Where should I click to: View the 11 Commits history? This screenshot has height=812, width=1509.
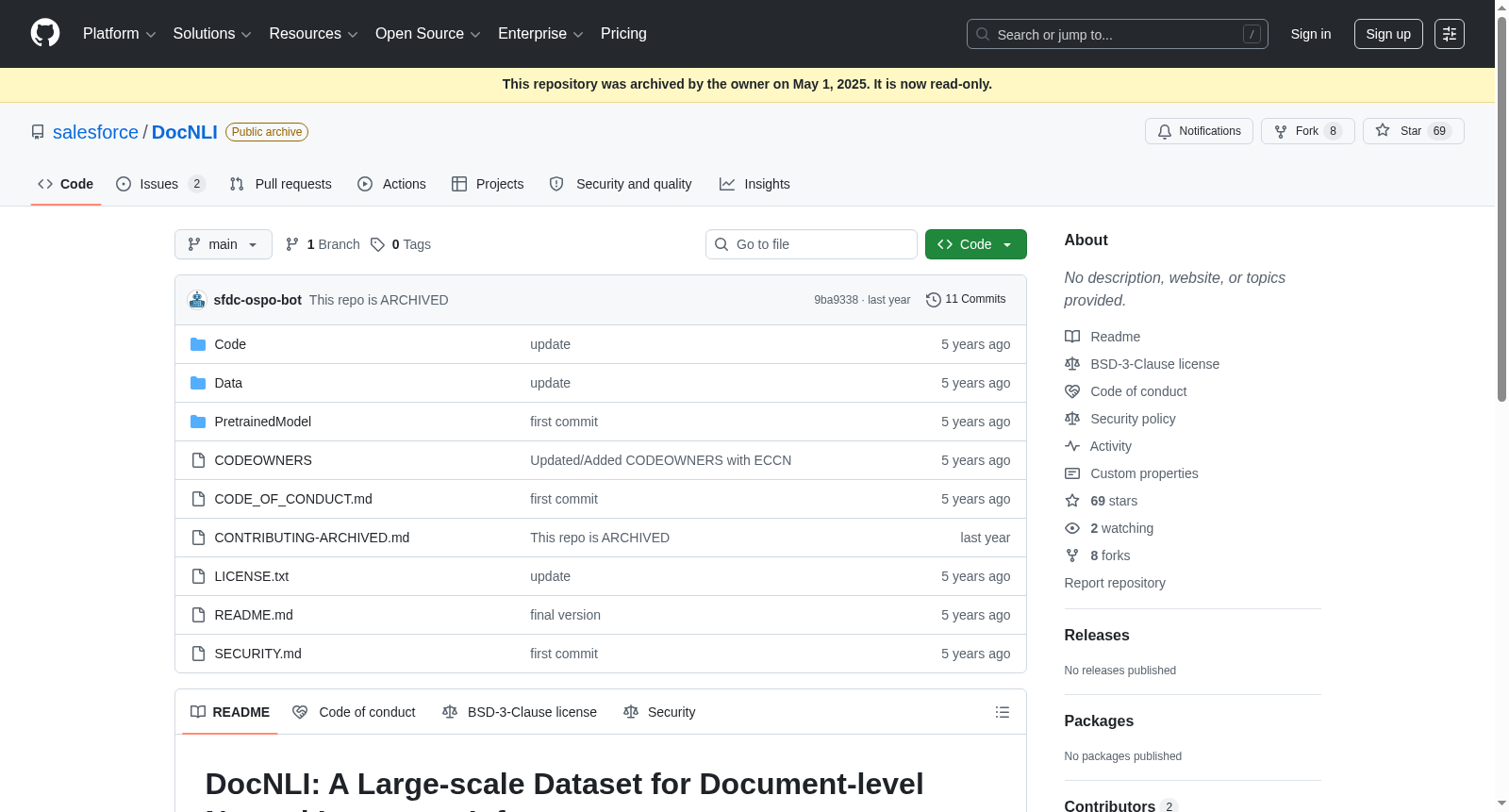click(x=967, y=300)
